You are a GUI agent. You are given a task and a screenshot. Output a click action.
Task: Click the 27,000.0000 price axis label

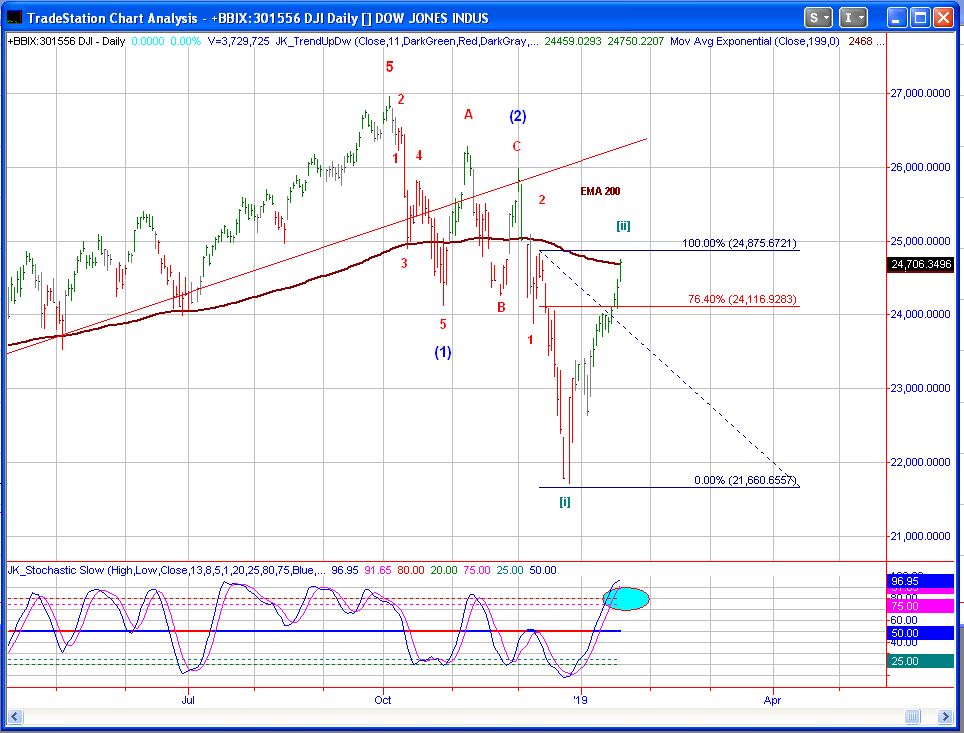click(920, 93)
